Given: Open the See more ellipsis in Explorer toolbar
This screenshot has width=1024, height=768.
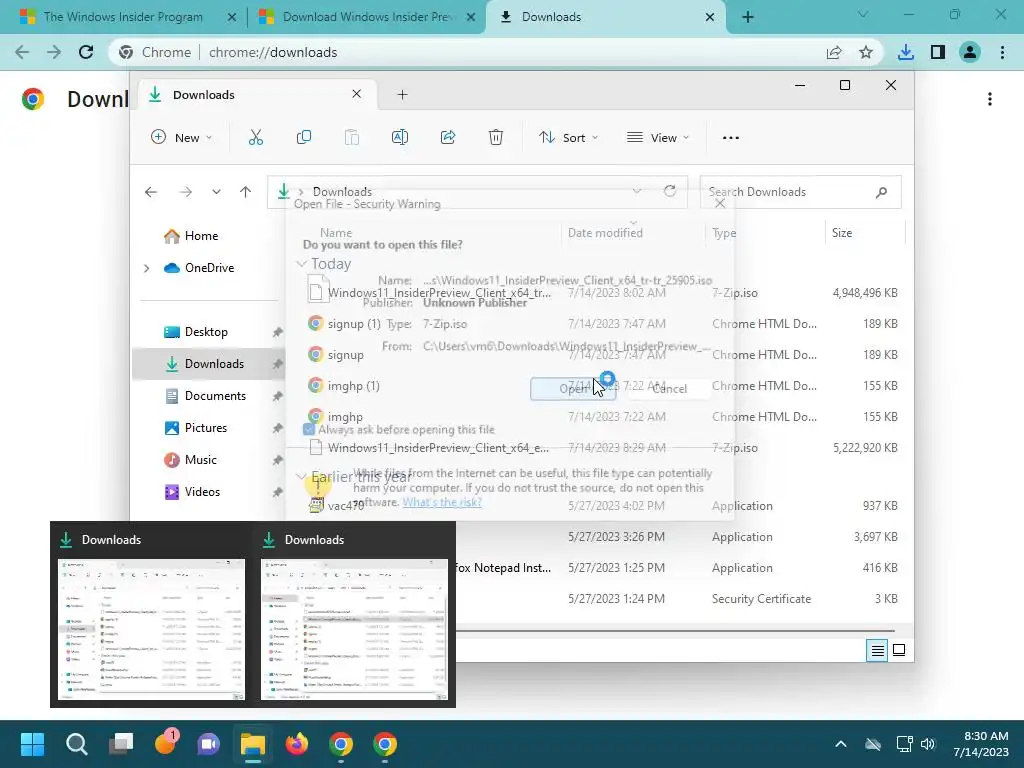Looking at the screenshot, I should click(731, 138).
